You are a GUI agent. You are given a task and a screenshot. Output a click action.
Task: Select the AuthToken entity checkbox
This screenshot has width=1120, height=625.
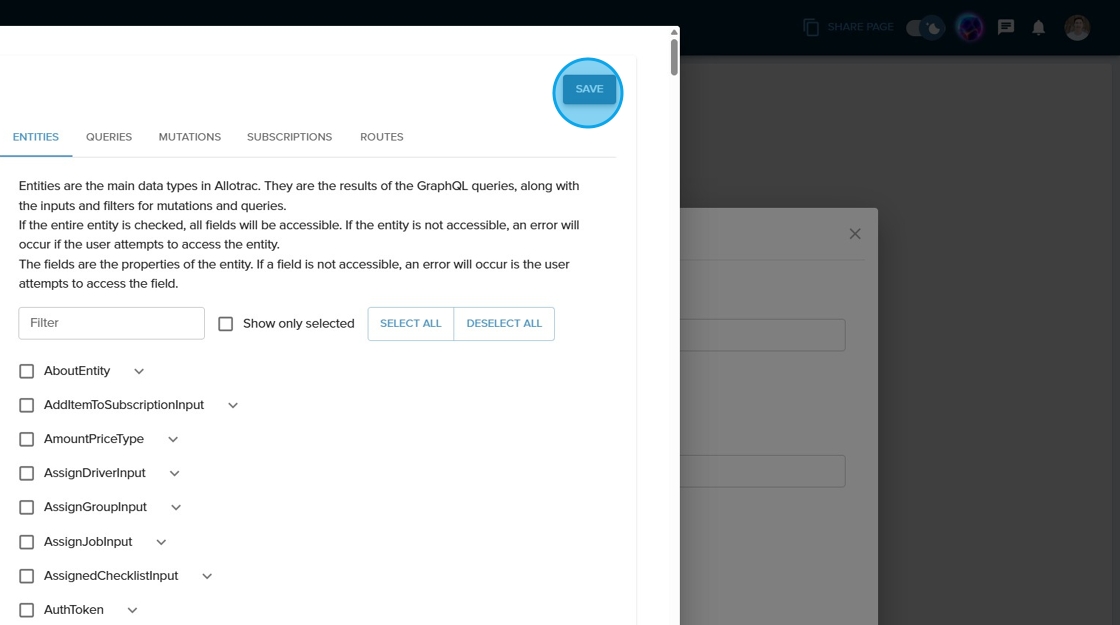tap(27, 610)
